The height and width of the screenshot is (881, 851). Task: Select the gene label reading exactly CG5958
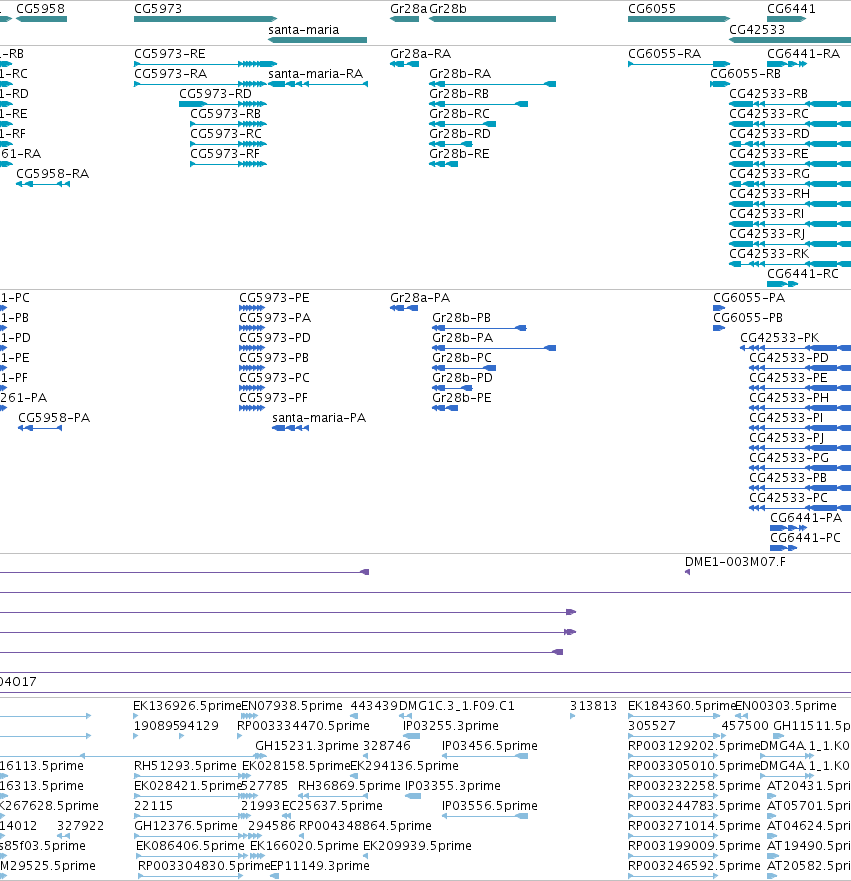[40, 9]
